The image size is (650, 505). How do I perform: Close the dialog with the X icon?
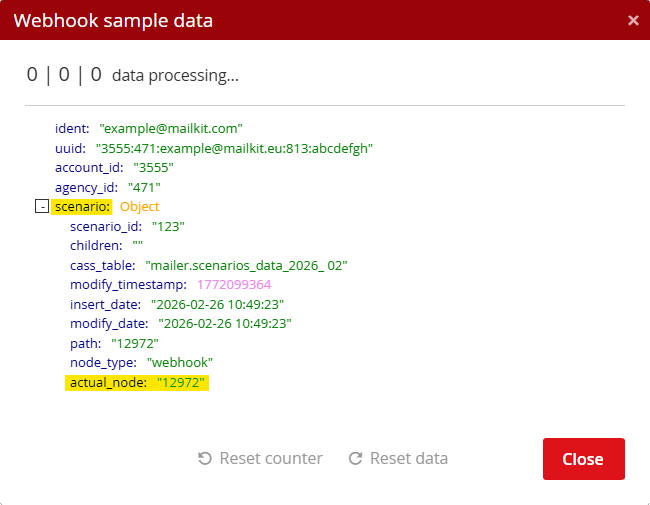coord(633,20)
